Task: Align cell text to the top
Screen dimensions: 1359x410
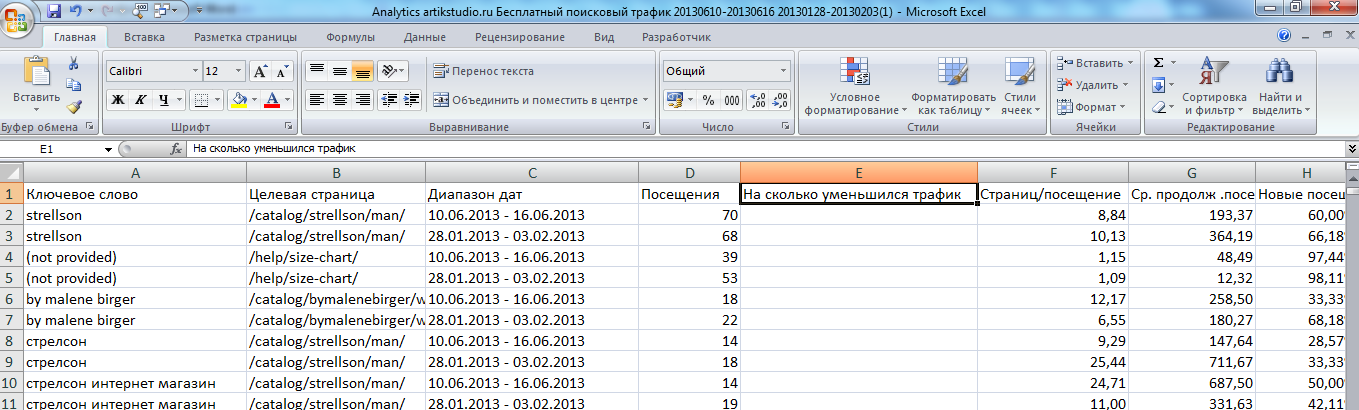Action: coord(316,71)
